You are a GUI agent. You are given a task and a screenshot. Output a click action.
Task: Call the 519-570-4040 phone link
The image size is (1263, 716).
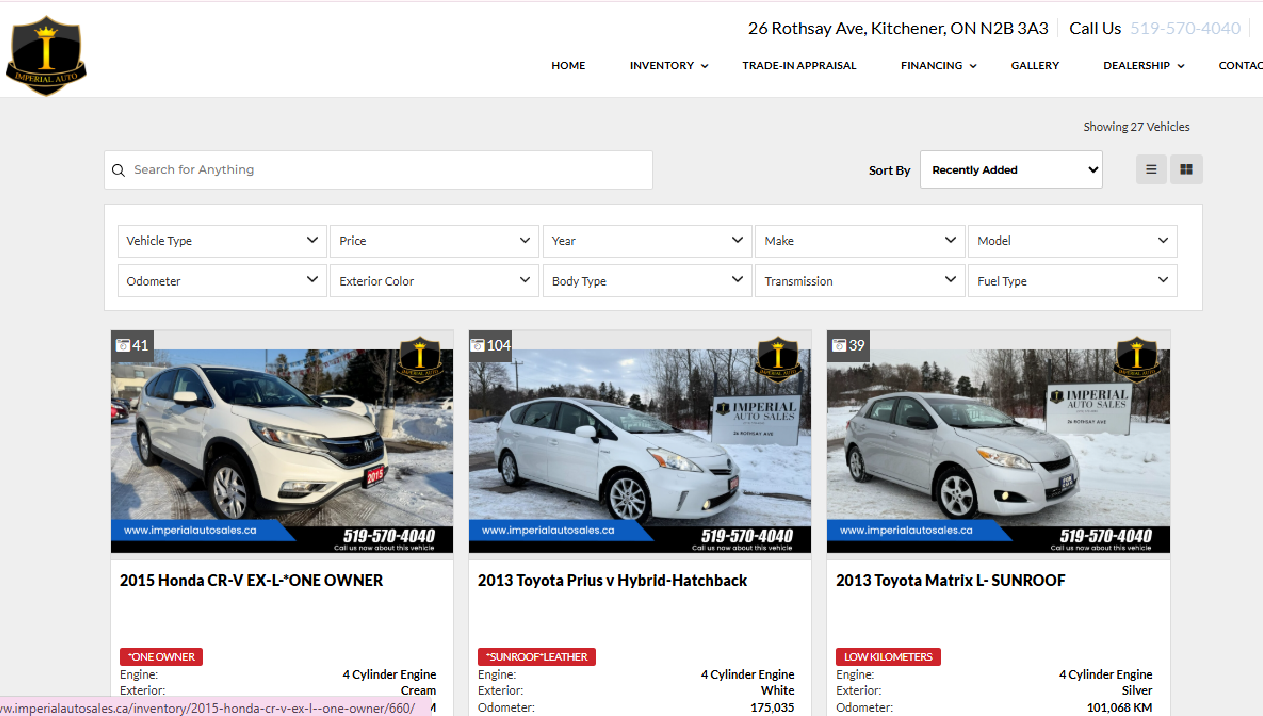point(1185,28)
